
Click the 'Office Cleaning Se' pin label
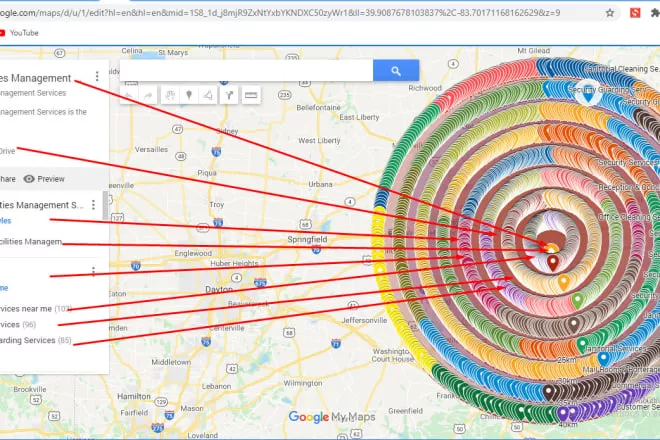pos(629,217)
